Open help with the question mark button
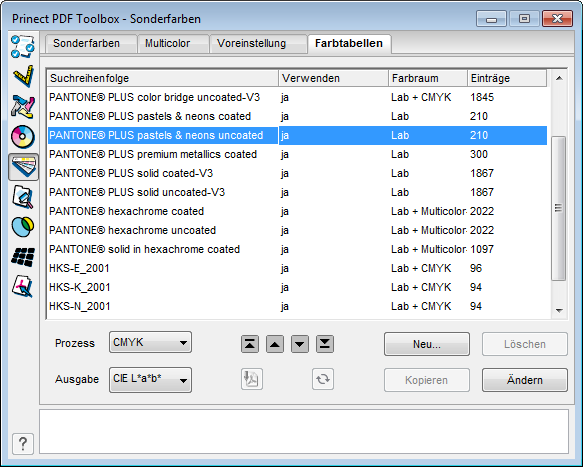The width and height of the screenshot is (583, 467). click(23, 444)
